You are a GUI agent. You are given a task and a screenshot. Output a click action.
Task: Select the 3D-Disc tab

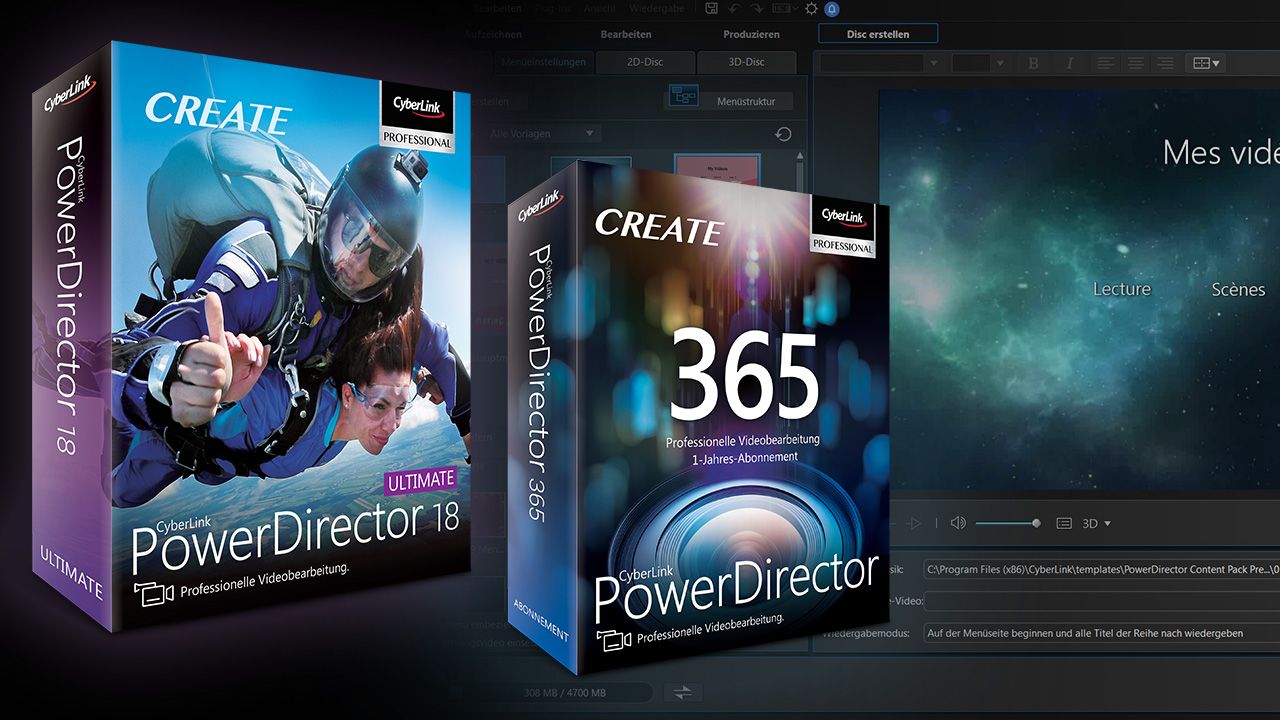point(745,62)
